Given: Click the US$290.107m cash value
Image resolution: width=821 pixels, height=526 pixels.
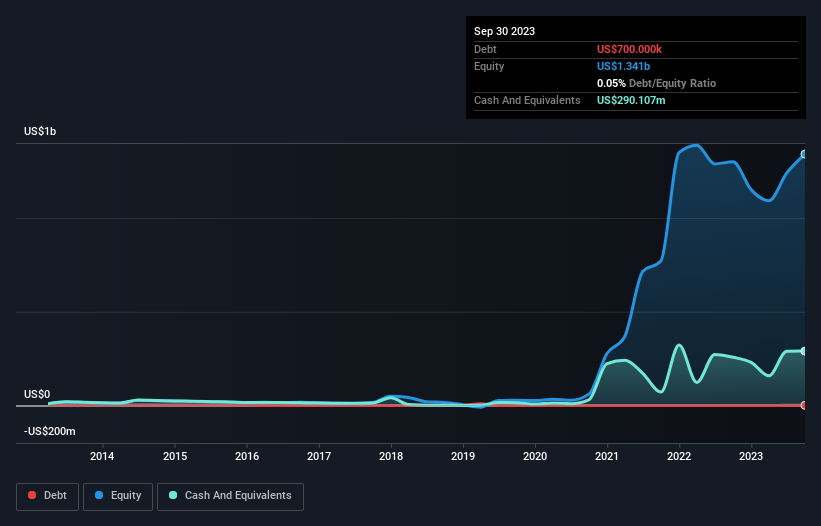Looking at the screenshot, I should click(631, 100).
